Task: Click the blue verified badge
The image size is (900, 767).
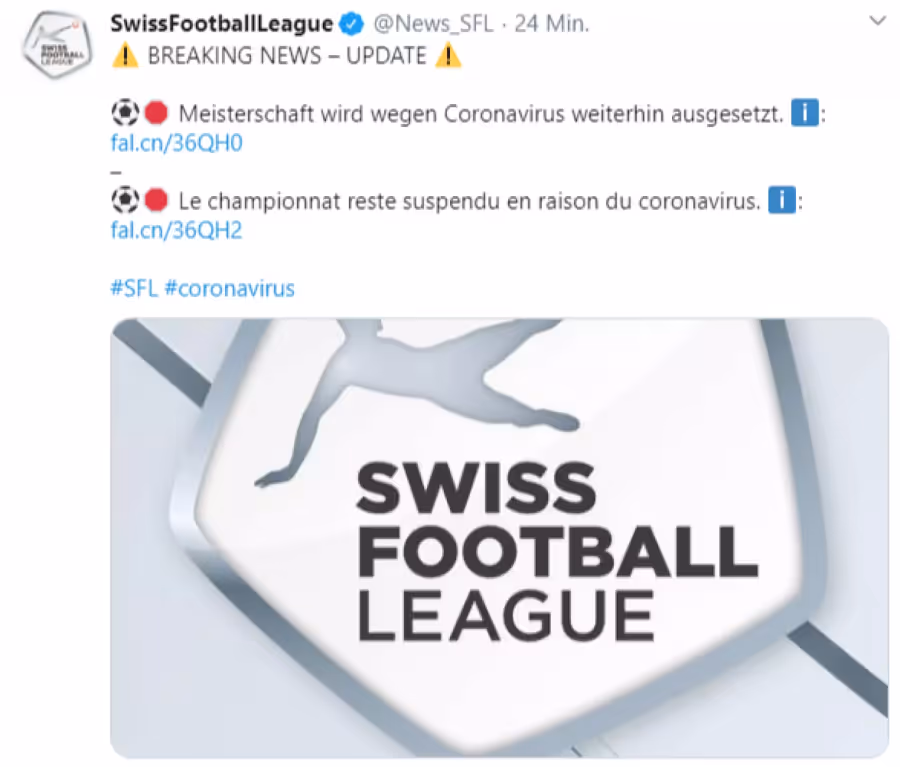Action: point(351,24)
